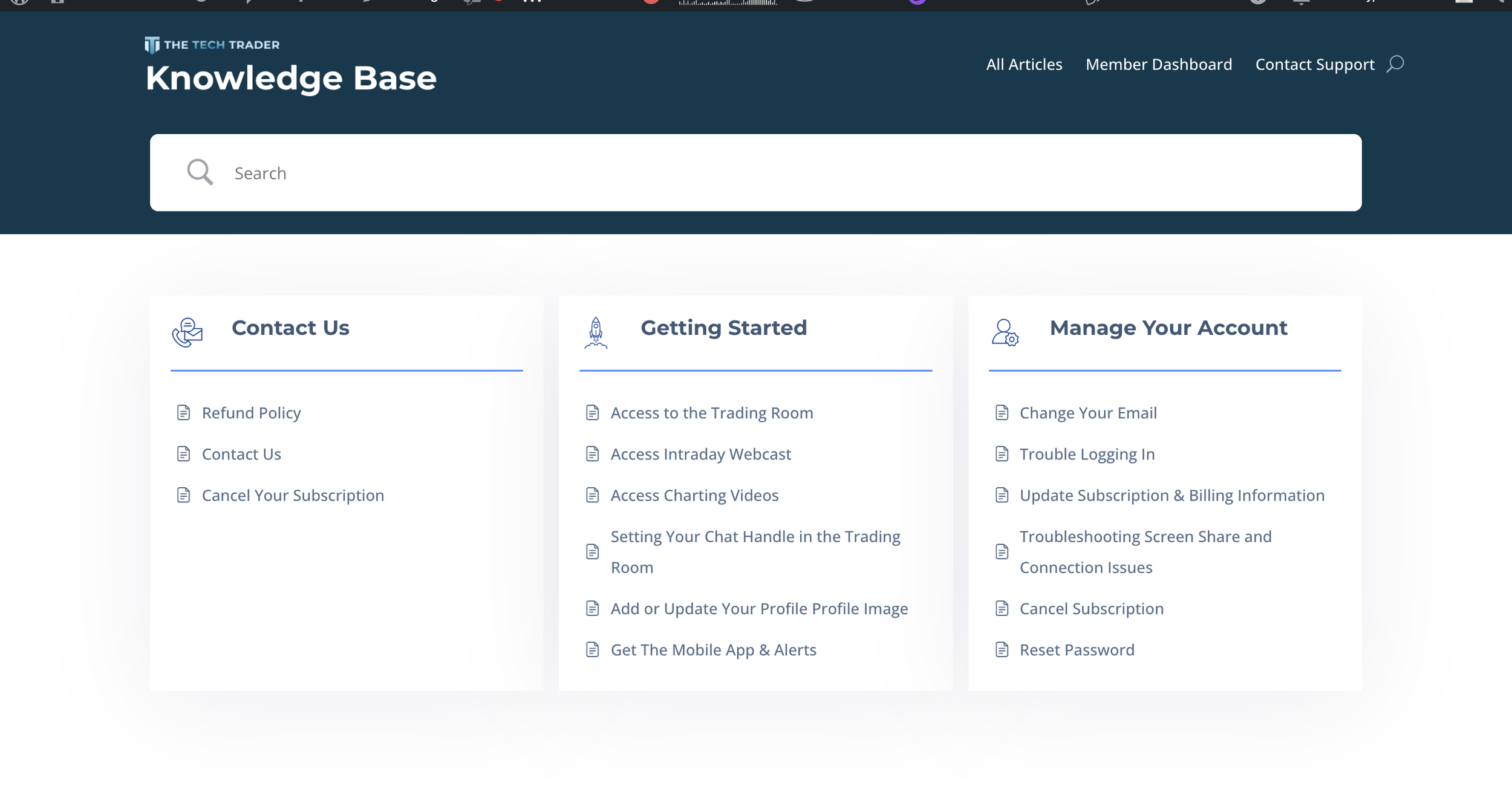Open Contact Support from top navigation
This screenshot has width=1512, height=790.
tap(1314, 64)
